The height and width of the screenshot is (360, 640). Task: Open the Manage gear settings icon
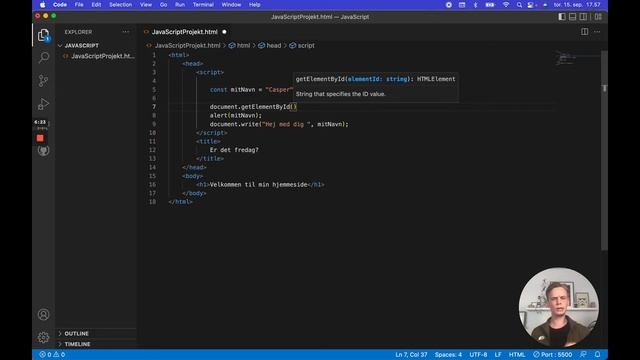[x=43, y=337]
